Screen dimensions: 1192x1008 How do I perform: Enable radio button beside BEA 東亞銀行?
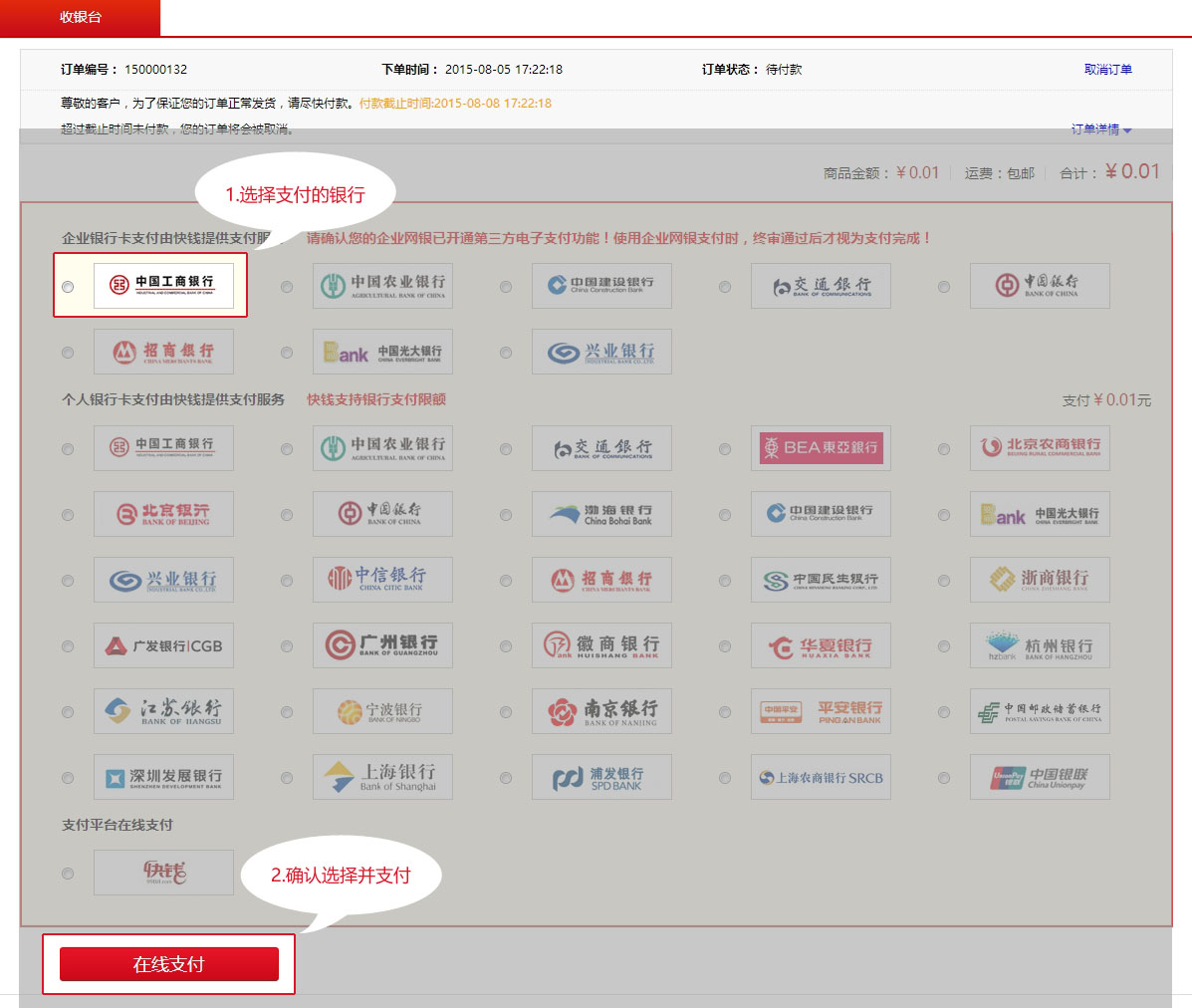[725, 449]
